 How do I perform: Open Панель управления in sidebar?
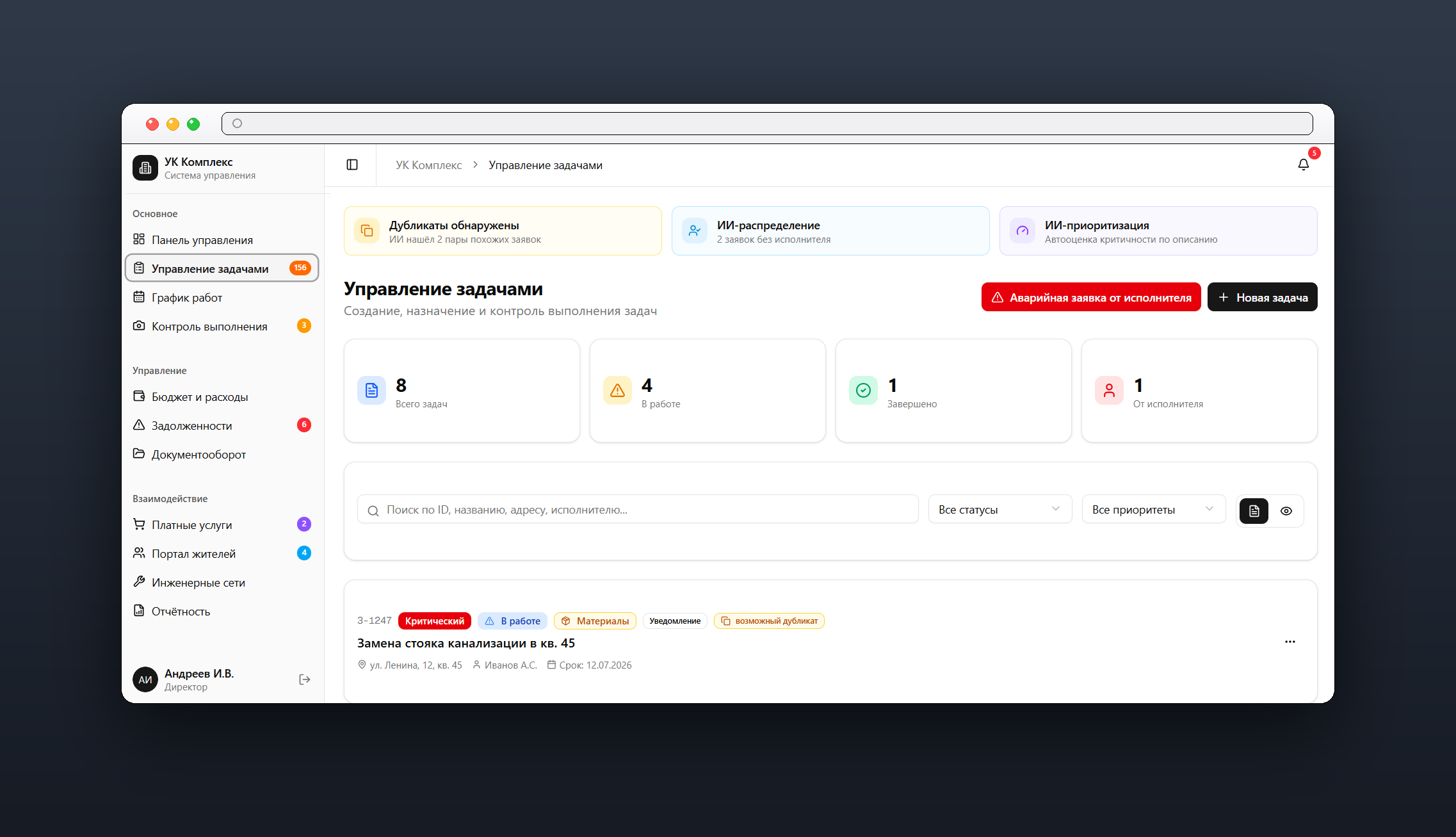(222, 240)
